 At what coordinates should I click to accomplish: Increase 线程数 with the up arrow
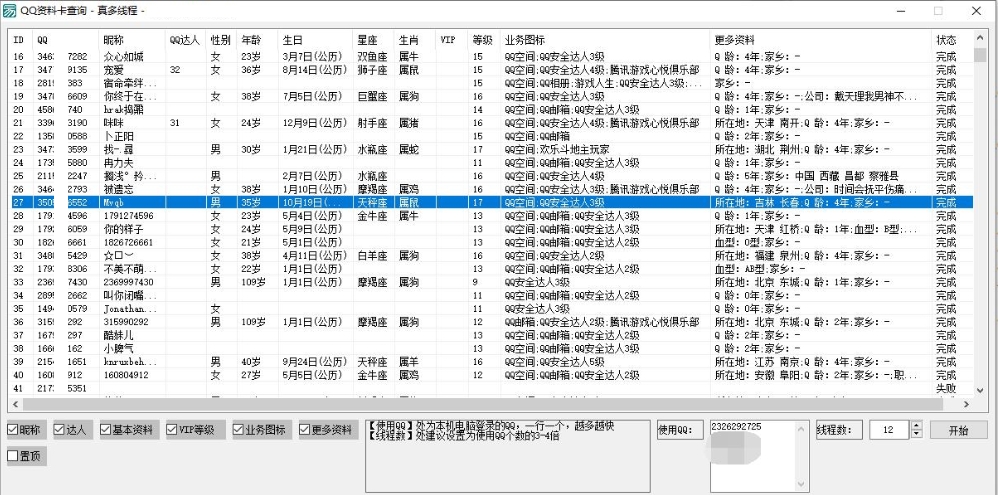click(x=917, y=425)
